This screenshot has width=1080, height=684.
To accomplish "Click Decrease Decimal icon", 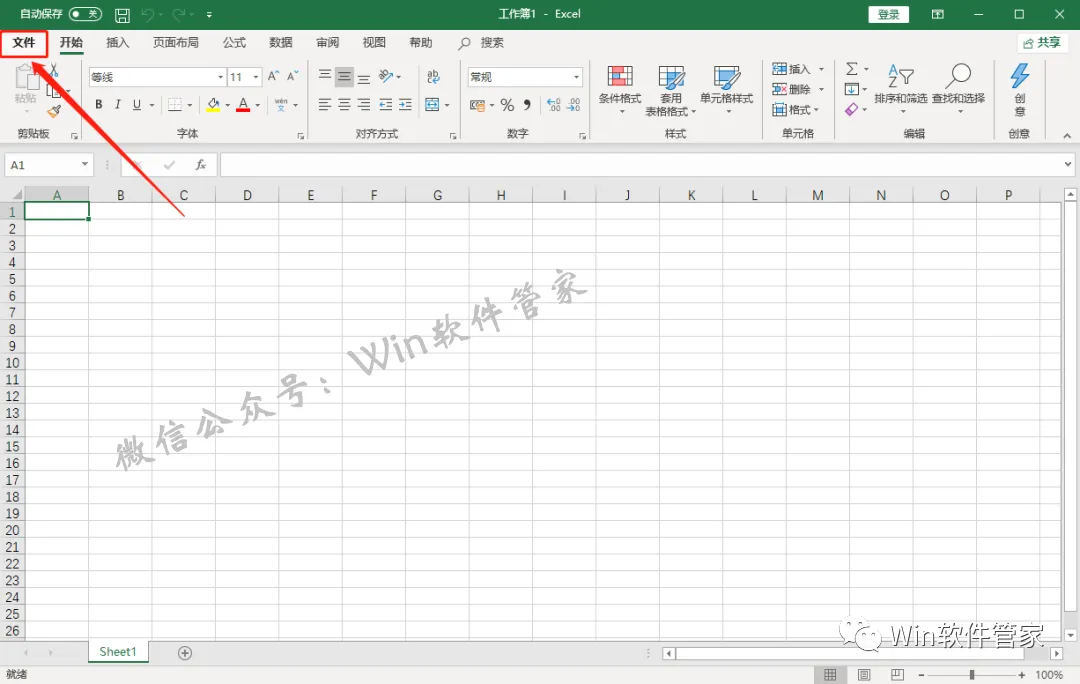I will [574, 105].
